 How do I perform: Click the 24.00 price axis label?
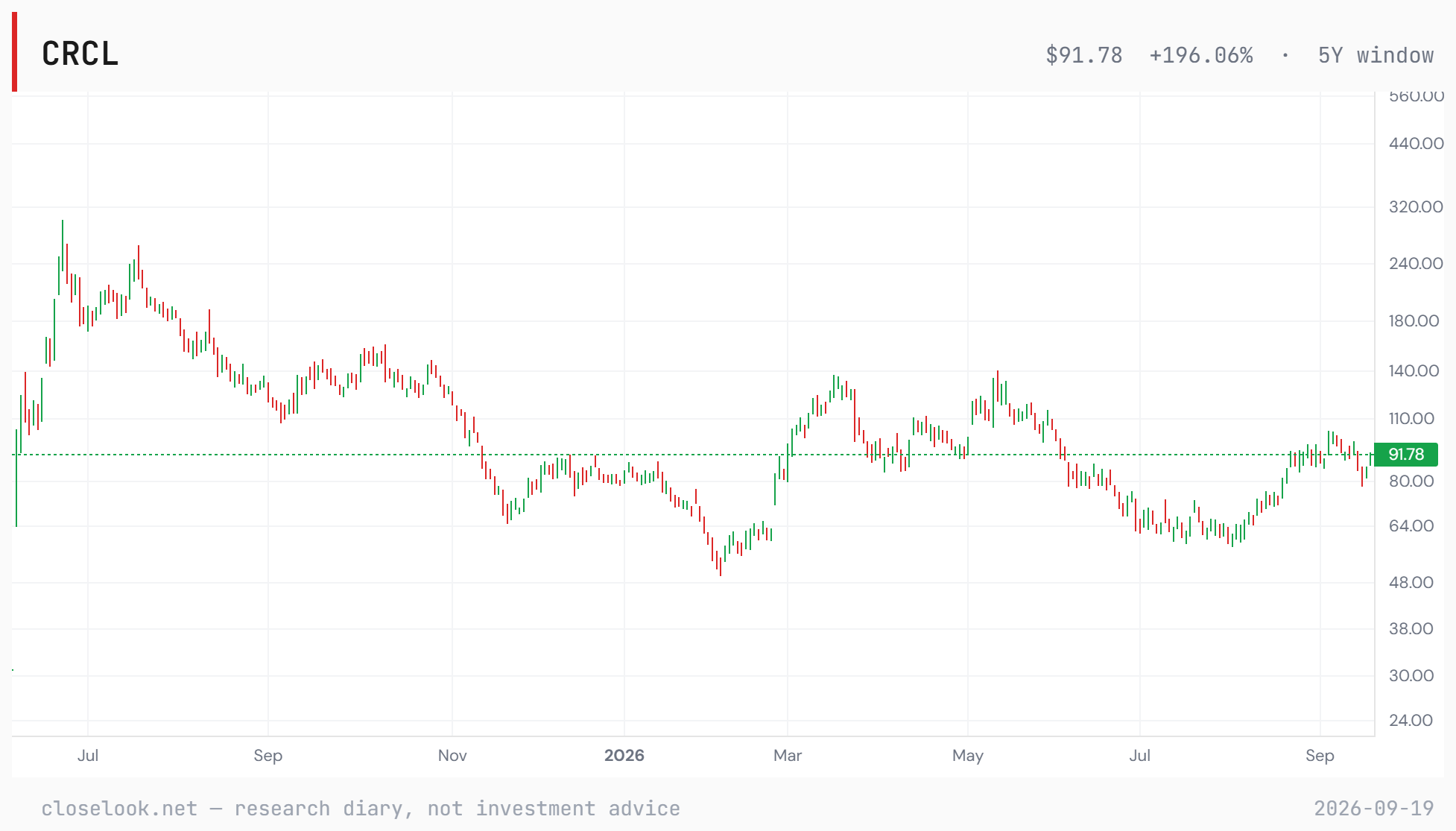(x=1411, y=720)
